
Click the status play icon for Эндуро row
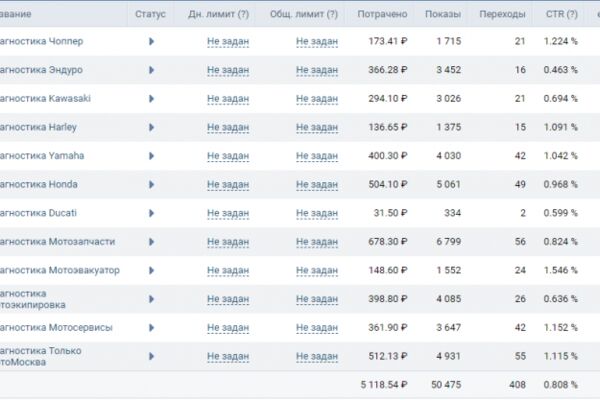(x=151, y=70)
